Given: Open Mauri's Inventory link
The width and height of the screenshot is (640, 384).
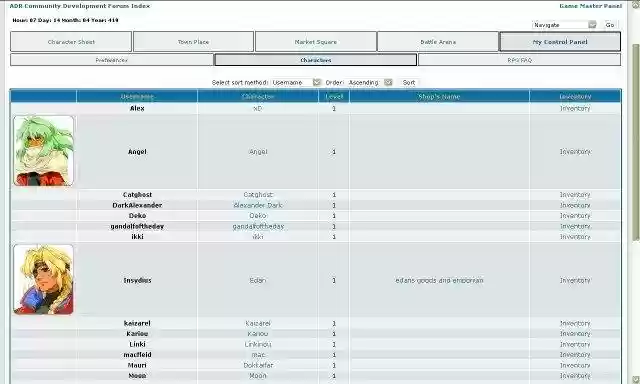Looking at the screenshot, I should [x=575, y=365].
